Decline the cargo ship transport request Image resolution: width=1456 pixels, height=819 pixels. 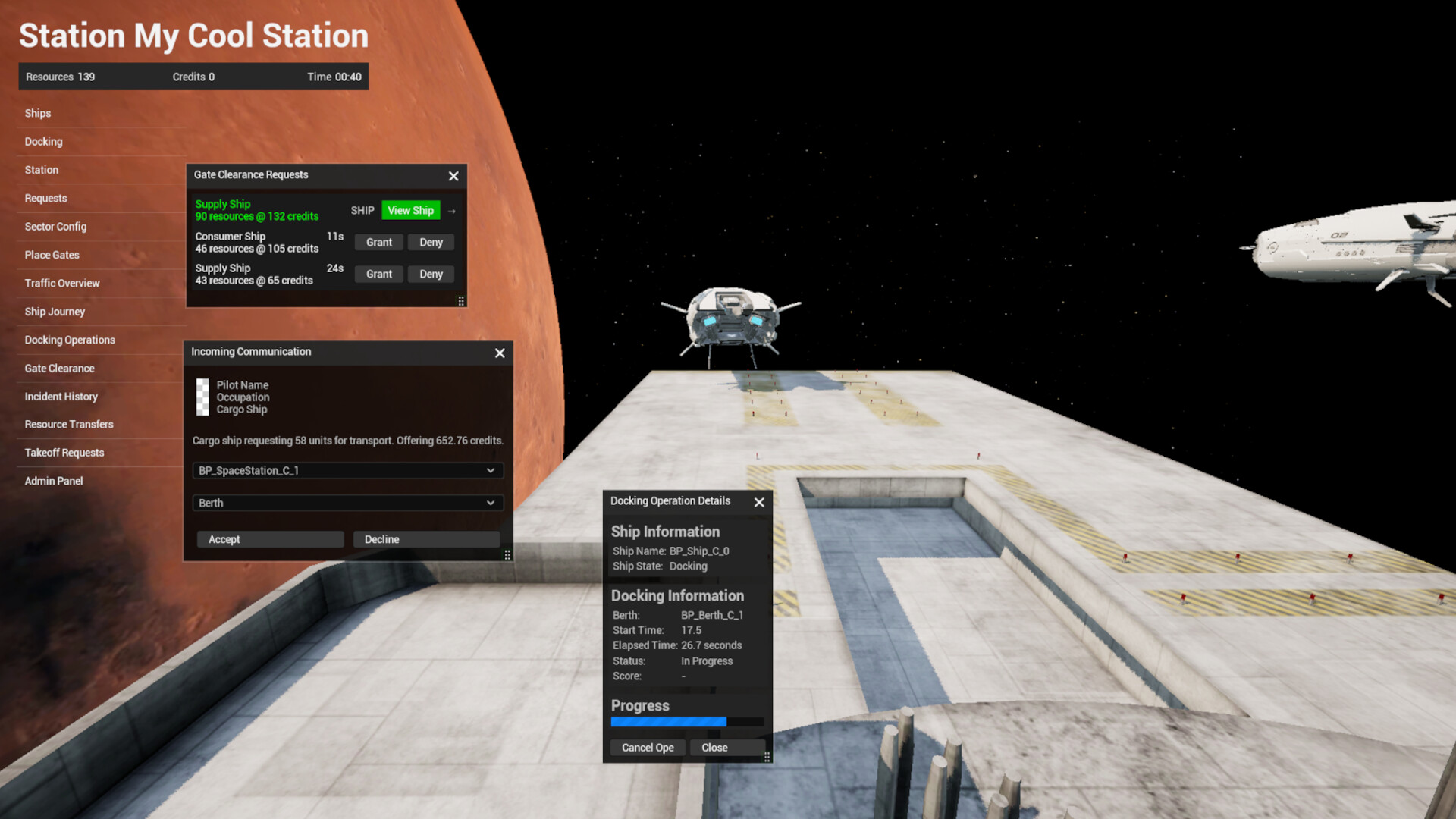tap(427, 540)
